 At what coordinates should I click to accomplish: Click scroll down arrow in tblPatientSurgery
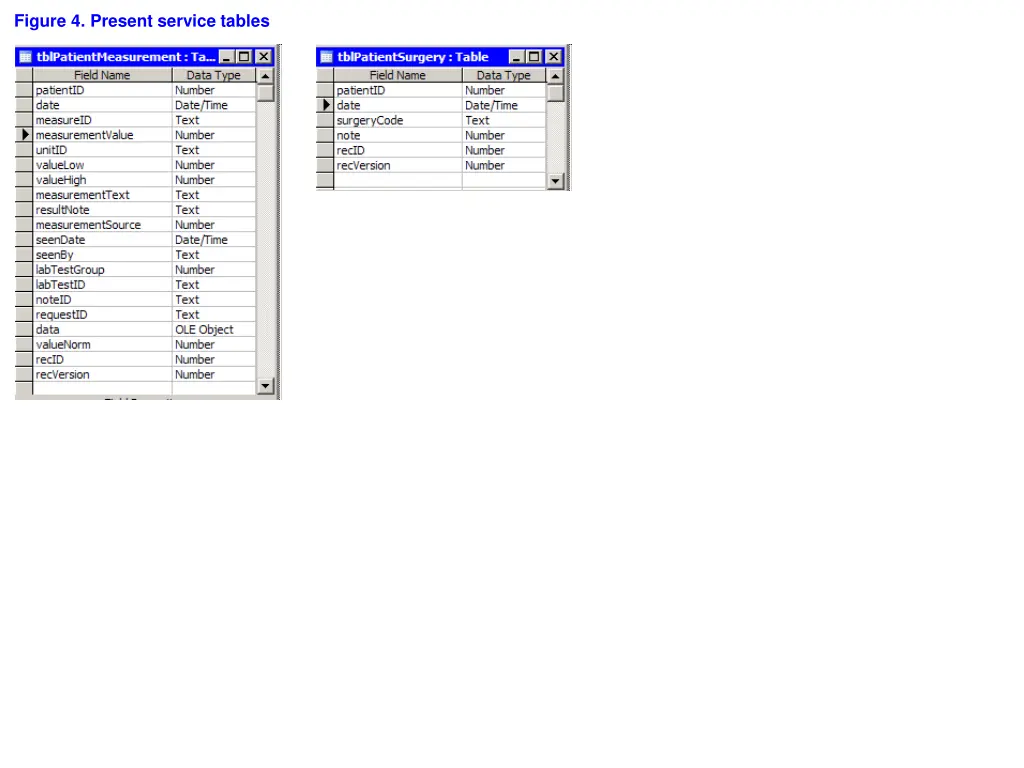click(x=556, y=181)
